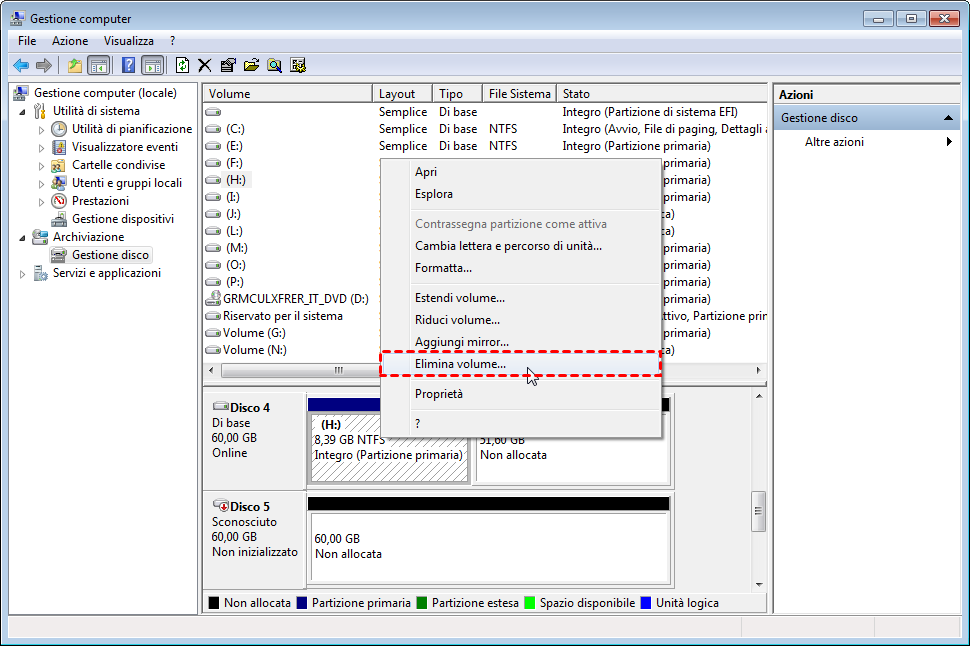This screenshot has width=970, height=646.
Task: Sort by the File Sistema column header
Action: pyautogui.click(x=519, y=93)
